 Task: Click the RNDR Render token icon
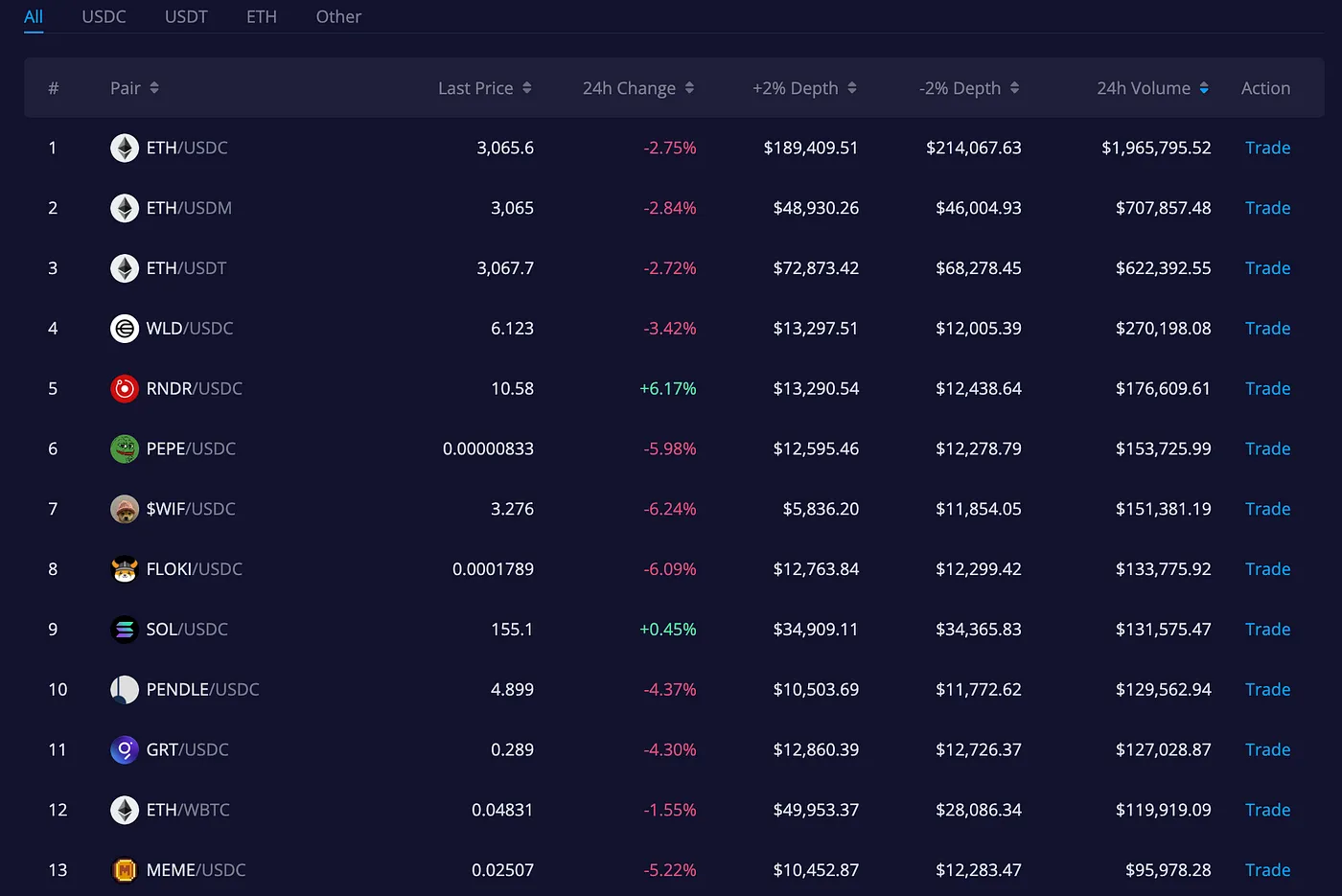125,388
